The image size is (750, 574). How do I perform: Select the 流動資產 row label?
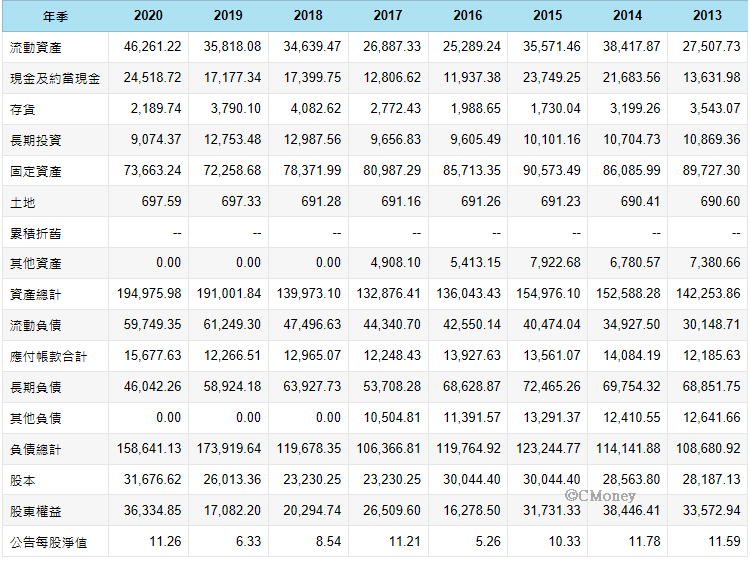point(36,47)
